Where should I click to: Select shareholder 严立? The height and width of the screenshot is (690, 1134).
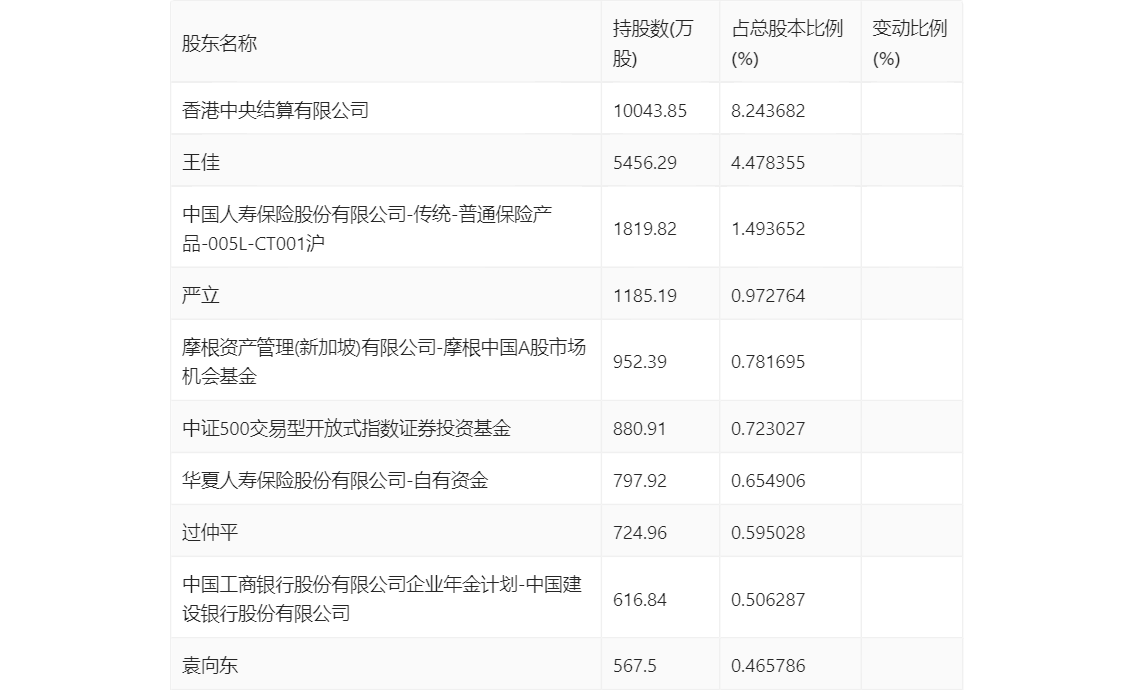200,295
